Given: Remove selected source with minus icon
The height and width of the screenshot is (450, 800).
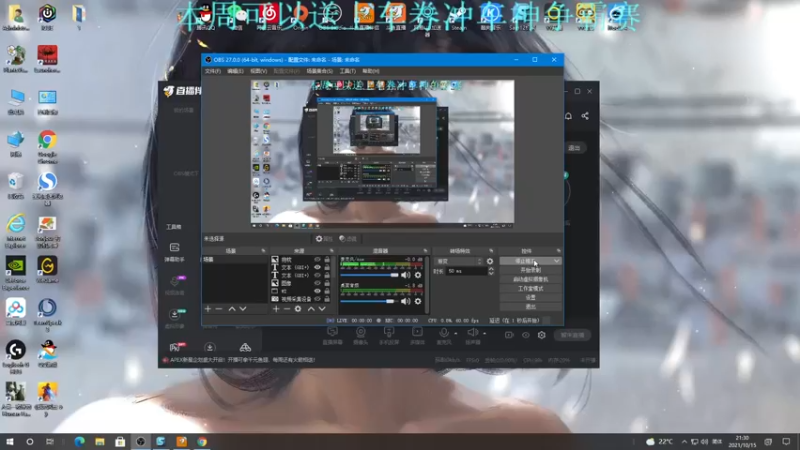Looking at the screenshot, I should click(287, 309).
